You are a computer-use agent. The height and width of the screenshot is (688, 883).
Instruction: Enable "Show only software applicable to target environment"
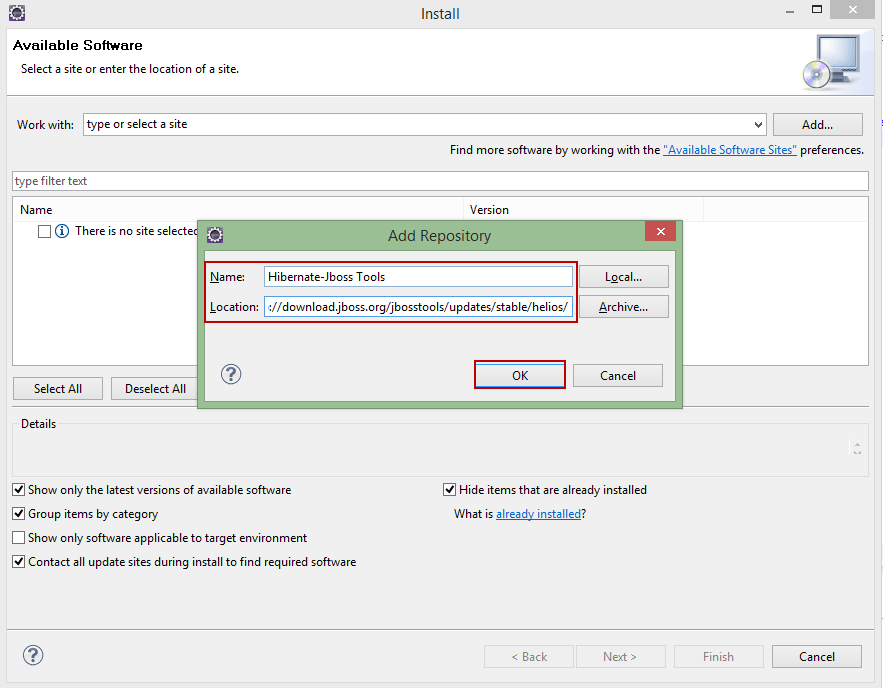(x=18, y=537)
